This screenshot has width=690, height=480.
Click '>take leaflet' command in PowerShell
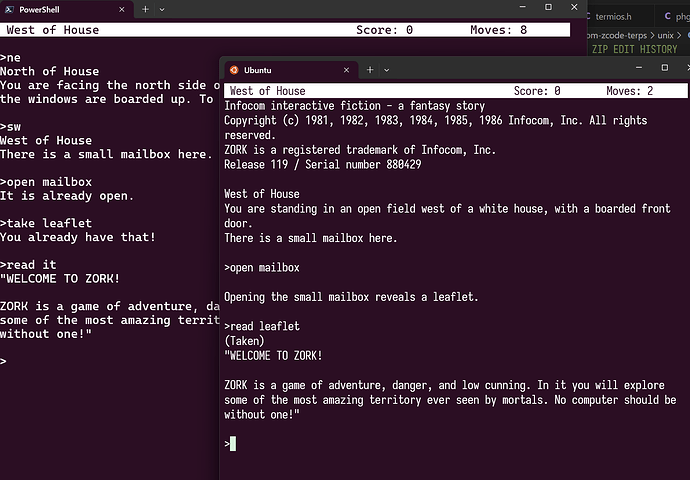tap(46, 223)
